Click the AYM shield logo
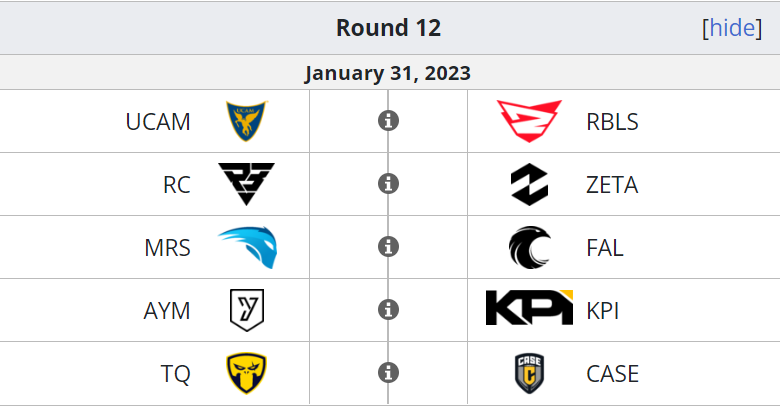Screen dimensions: 780x407 (x=247, y=310)
